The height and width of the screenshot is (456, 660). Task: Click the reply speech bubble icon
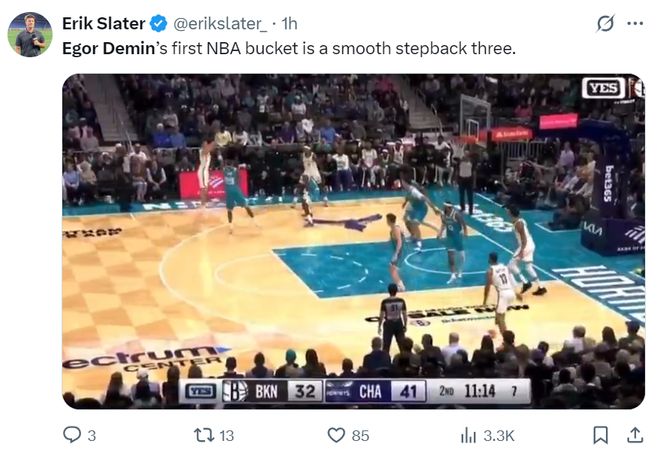point(72,434)
